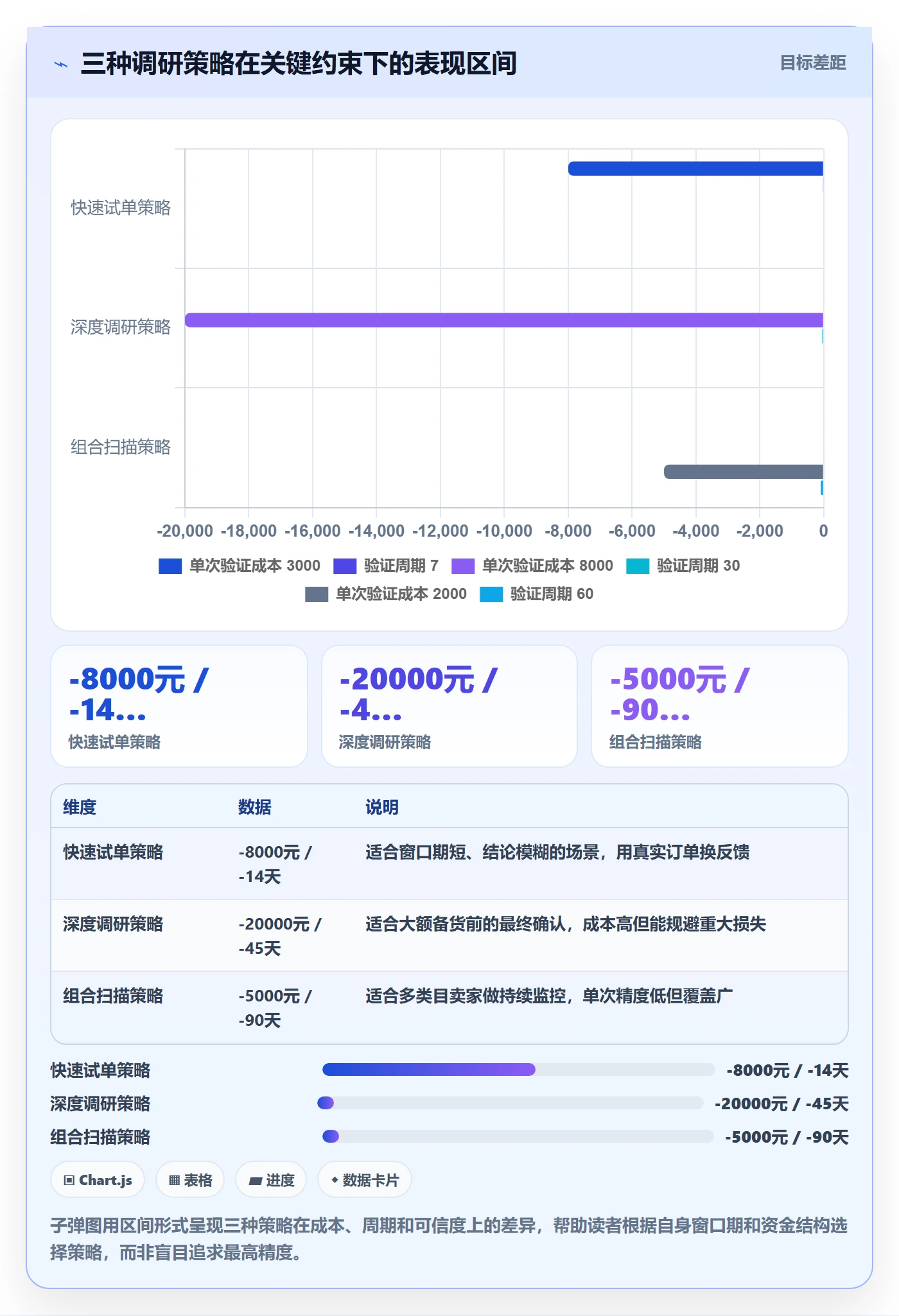Click table cell -20000元 / -45天
This screenshot has height=1316, width=899.
[x=280, y=936]
